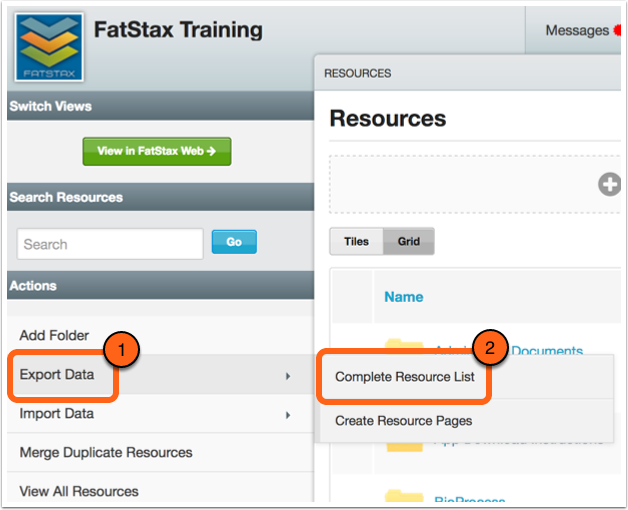This screenshot has width=628, height=510.
Task: Click the plus add resource icon
Action: tap(609, 185)
